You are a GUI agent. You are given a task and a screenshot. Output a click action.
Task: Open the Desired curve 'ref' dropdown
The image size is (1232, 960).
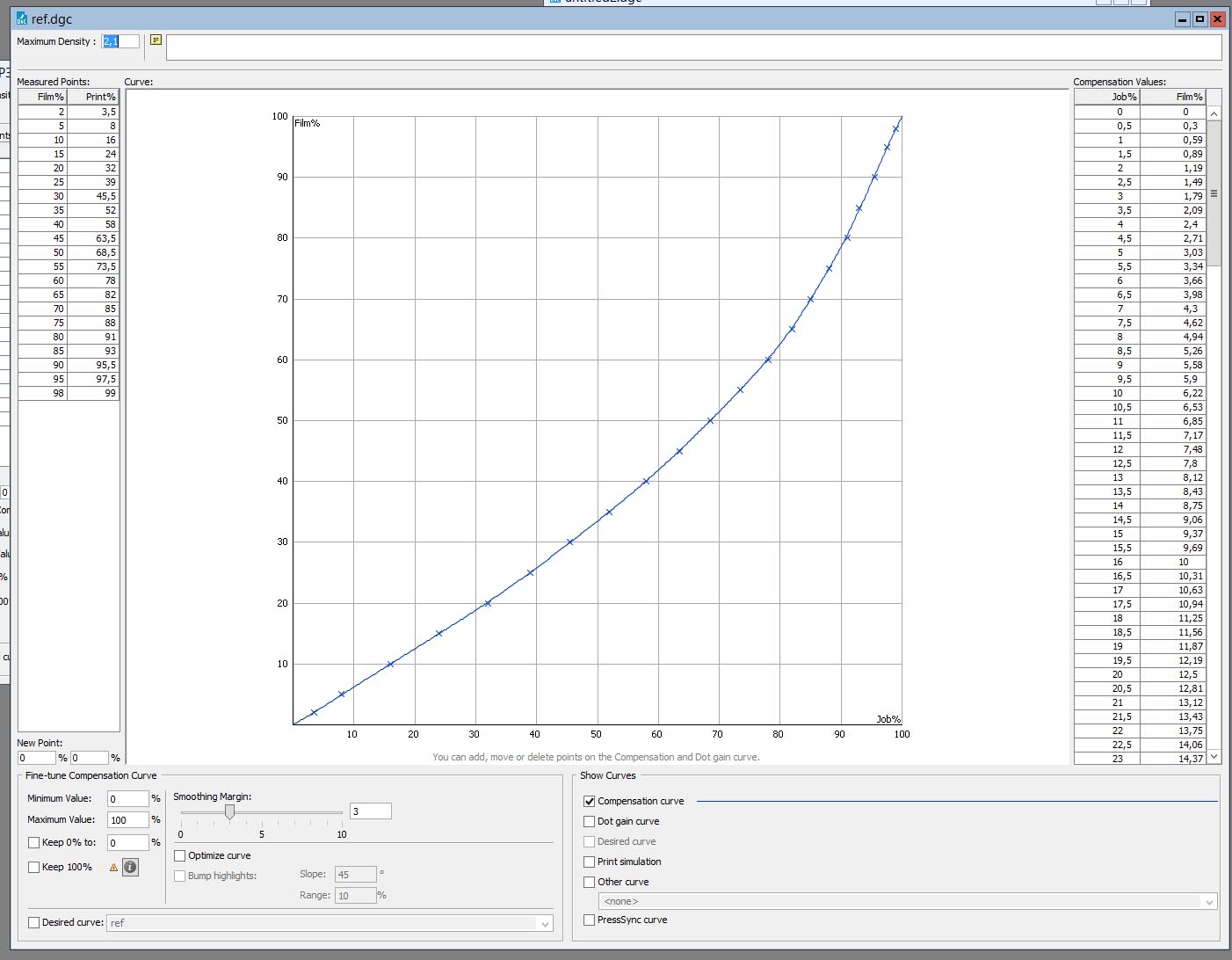(x=330, y=923)
